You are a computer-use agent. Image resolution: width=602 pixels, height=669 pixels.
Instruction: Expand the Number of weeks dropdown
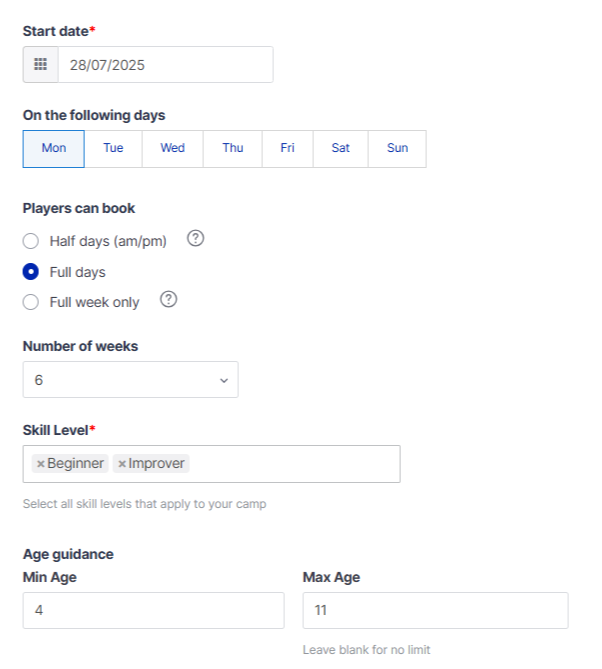click(x=131, y=380)
